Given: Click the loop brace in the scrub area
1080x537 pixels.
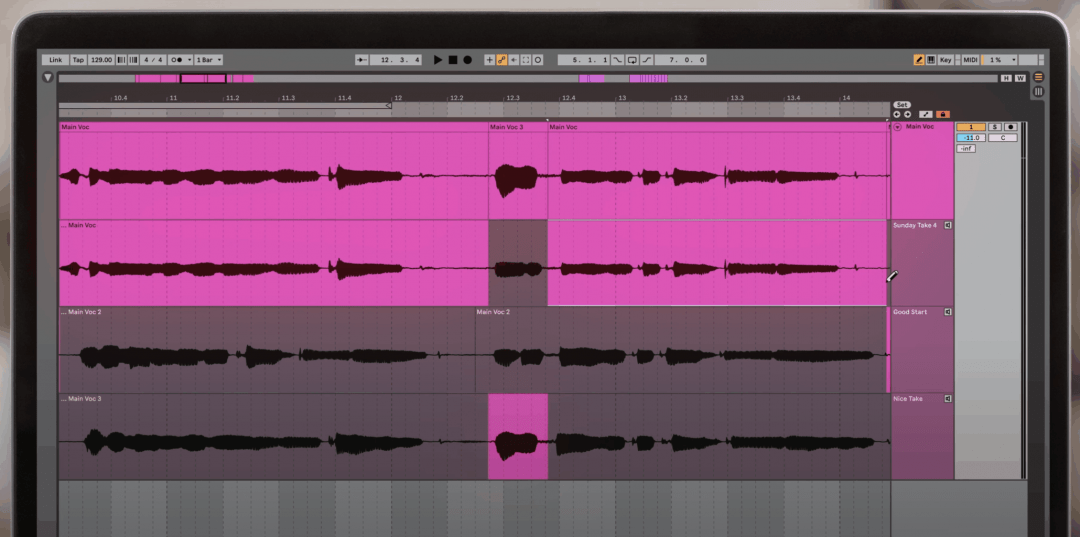Looking at the screenshot, I should click(x=225, y=105).
